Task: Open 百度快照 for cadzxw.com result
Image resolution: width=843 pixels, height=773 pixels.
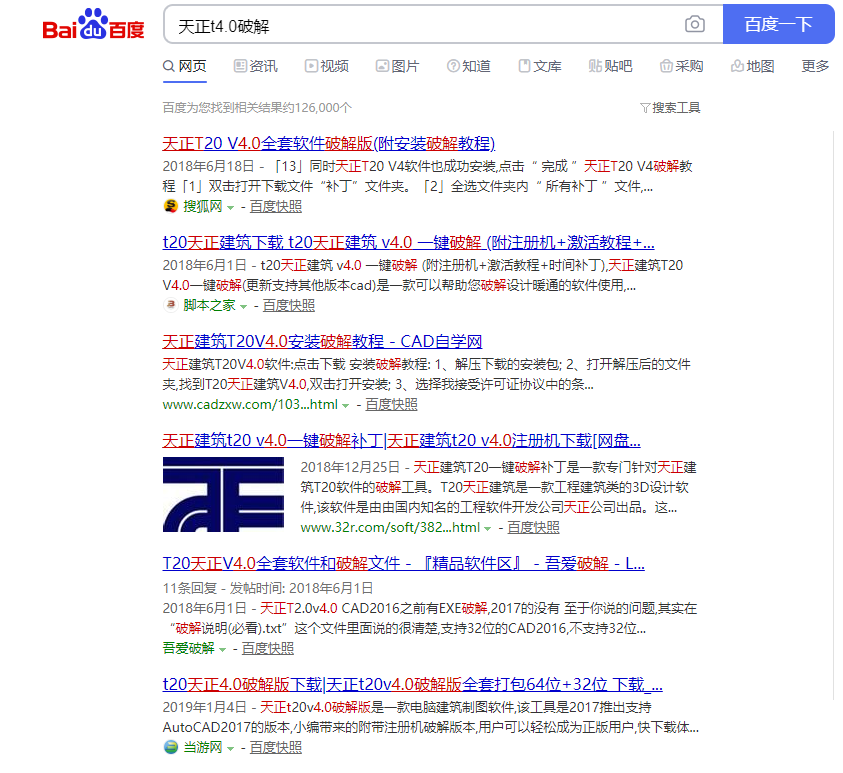Action: (391, 404)
